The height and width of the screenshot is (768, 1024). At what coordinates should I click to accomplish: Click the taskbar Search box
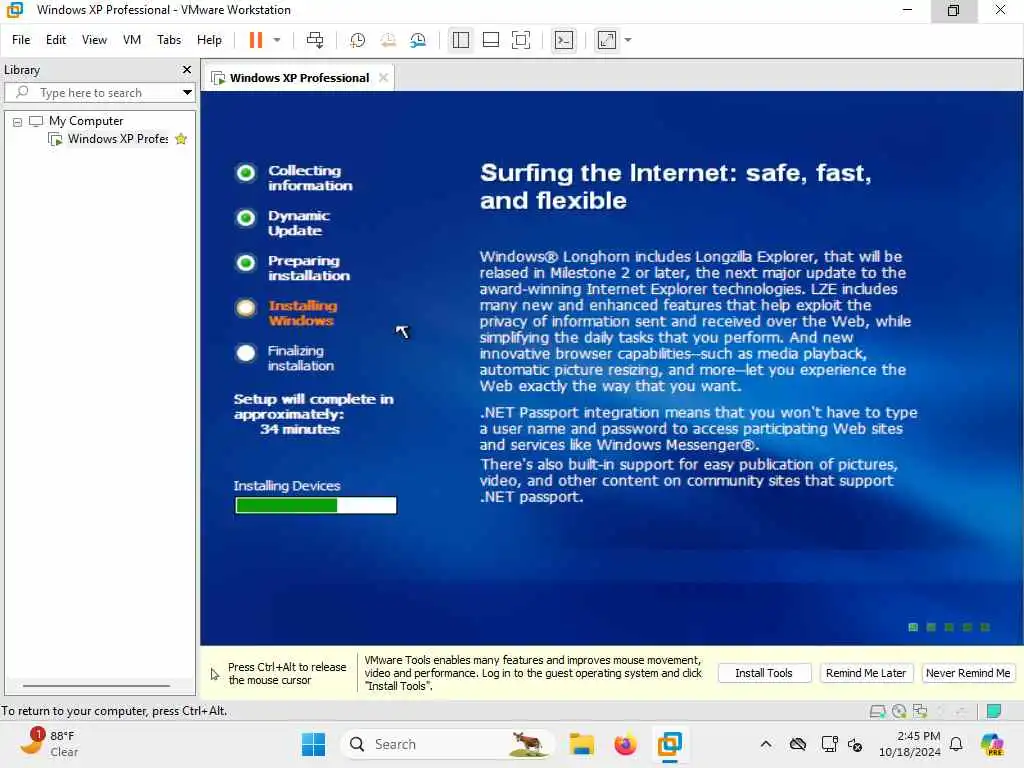point(448,744)
